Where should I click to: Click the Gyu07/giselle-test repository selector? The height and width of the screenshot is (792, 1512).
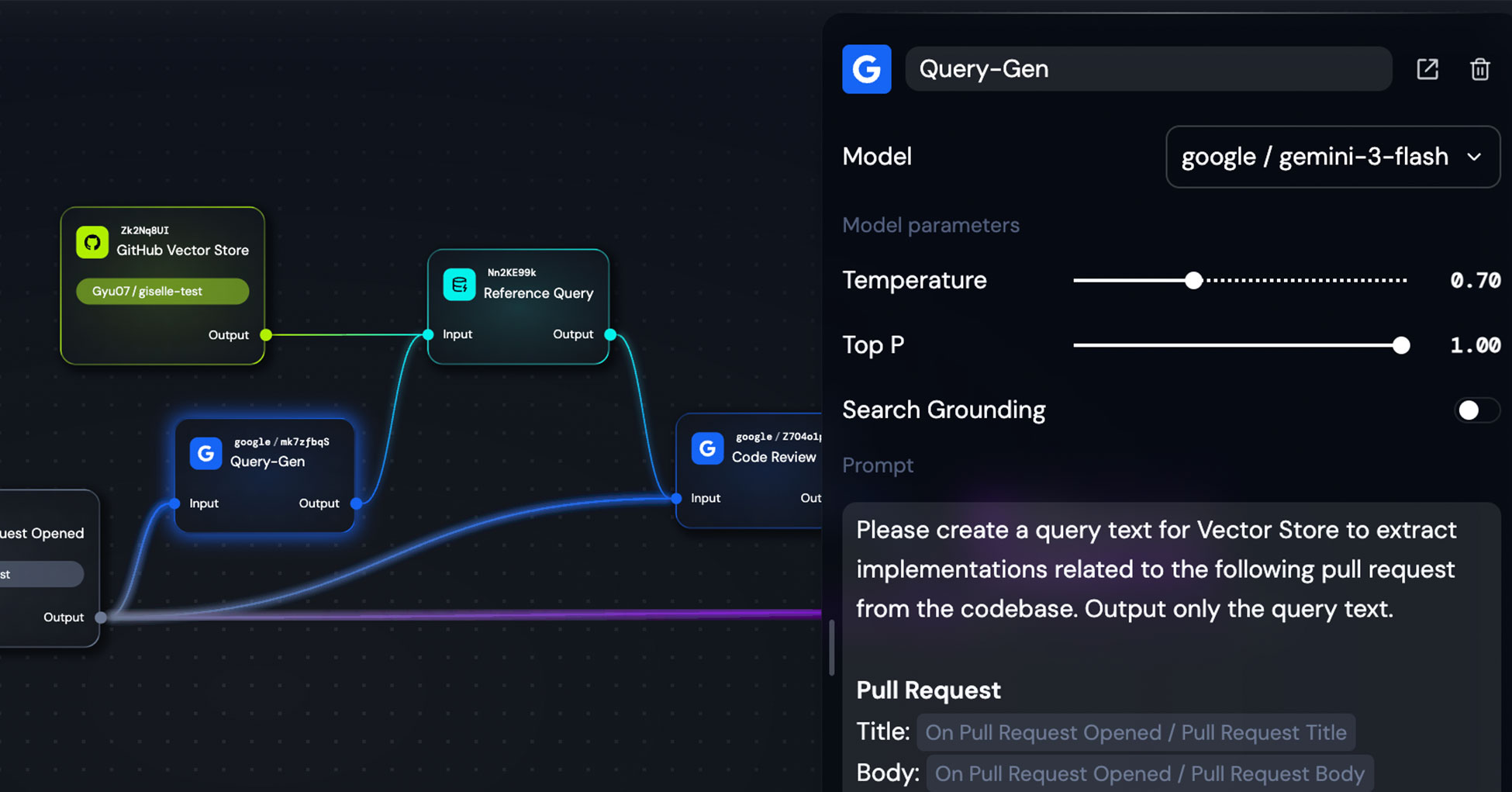pos(162,291)
